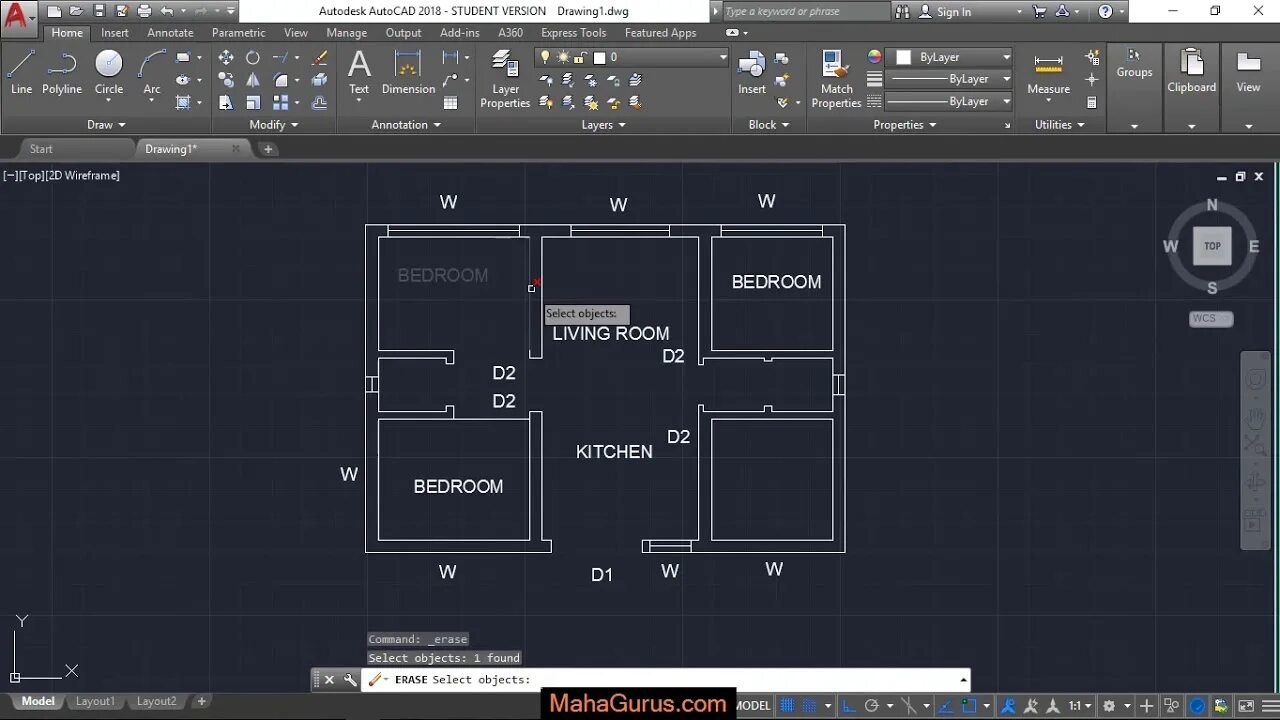Viewport: 1280px width, 720px height.
Task: Activate the Move tool in Modify
Action: (226, 58)
